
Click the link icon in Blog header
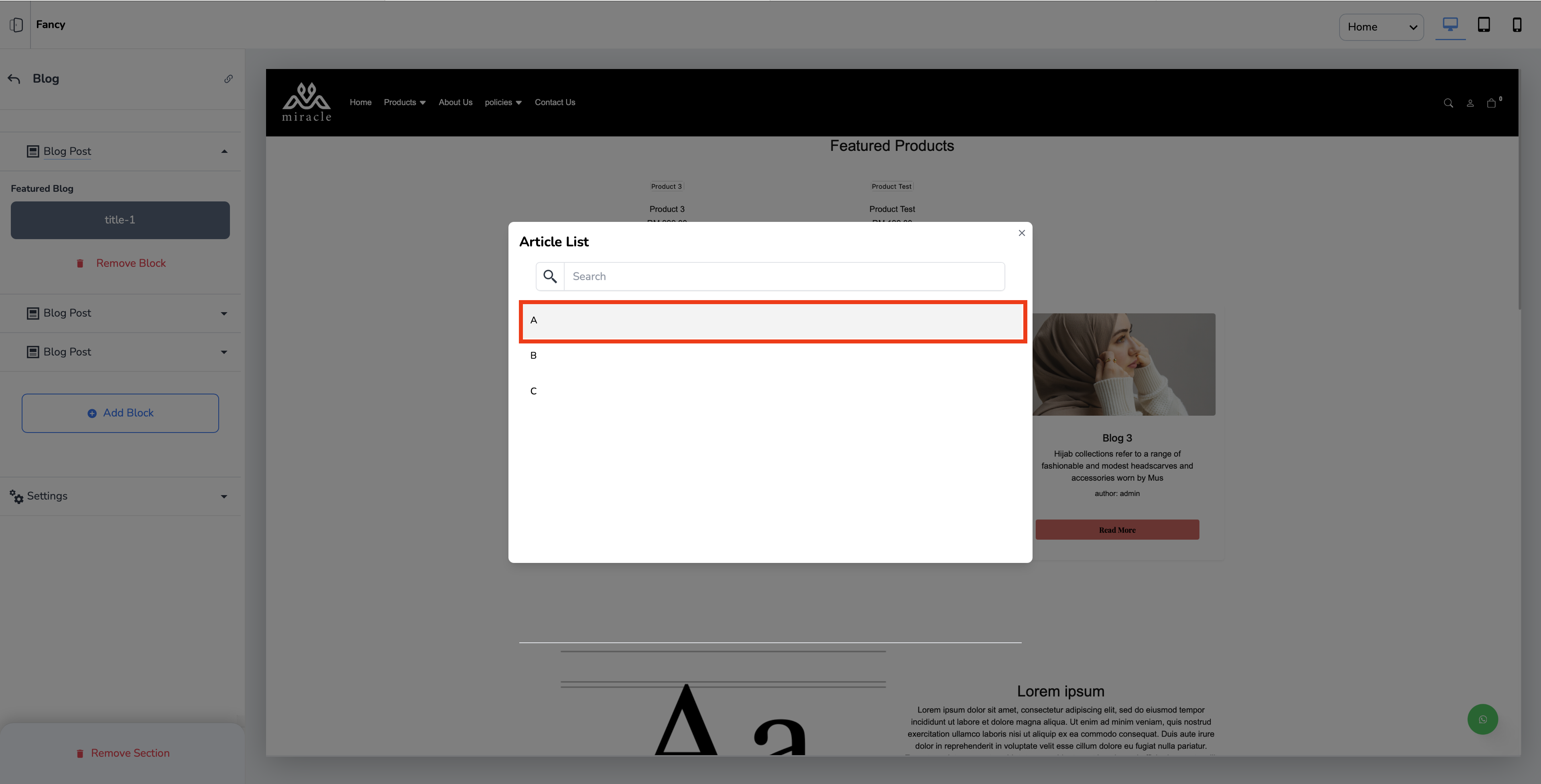228,79
